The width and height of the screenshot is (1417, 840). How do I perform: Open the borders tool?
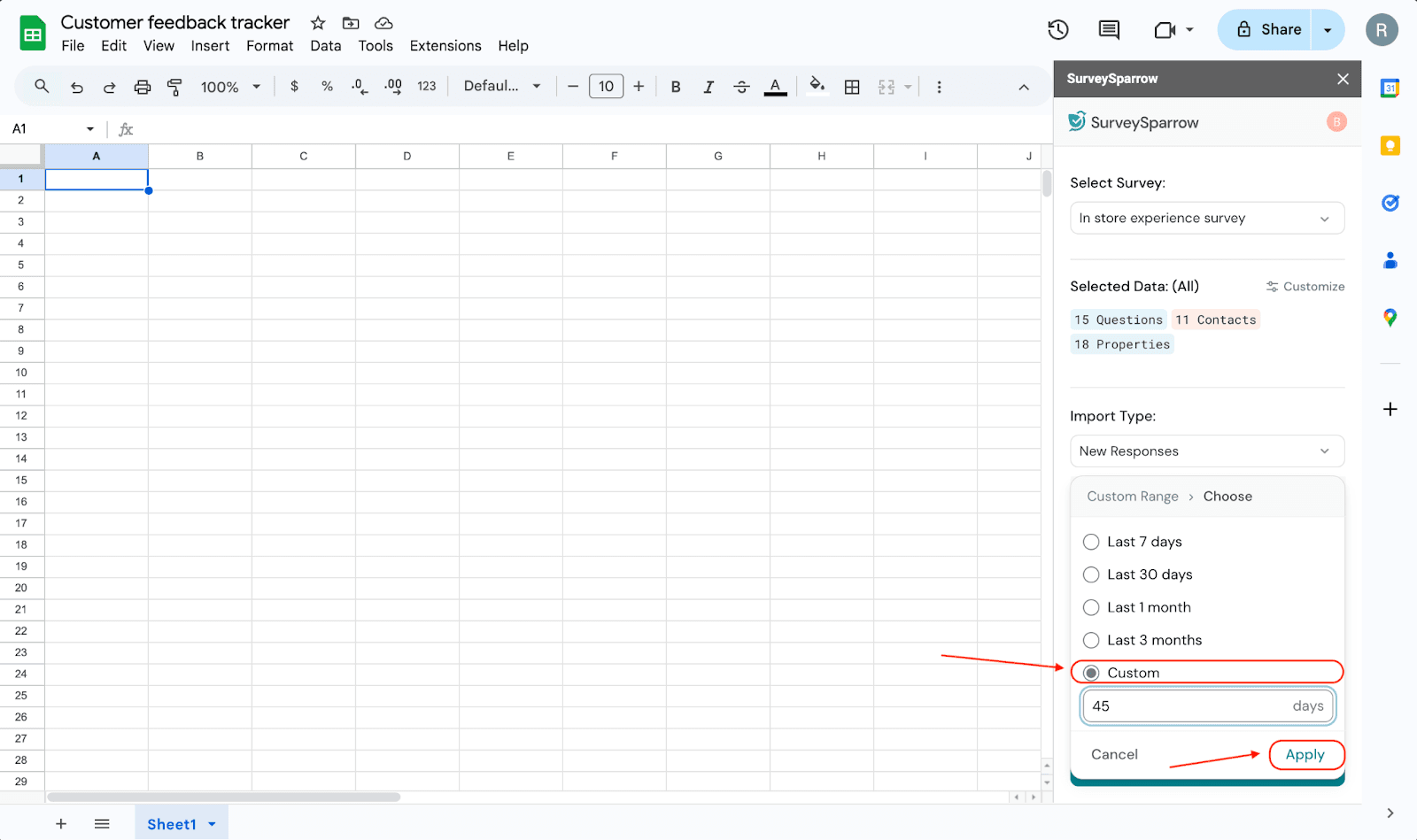click(x=852, y=87)
